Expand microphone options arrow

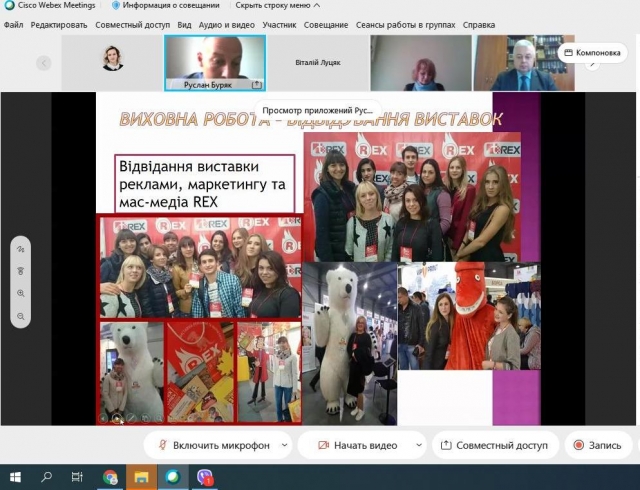tap(285, 445)
